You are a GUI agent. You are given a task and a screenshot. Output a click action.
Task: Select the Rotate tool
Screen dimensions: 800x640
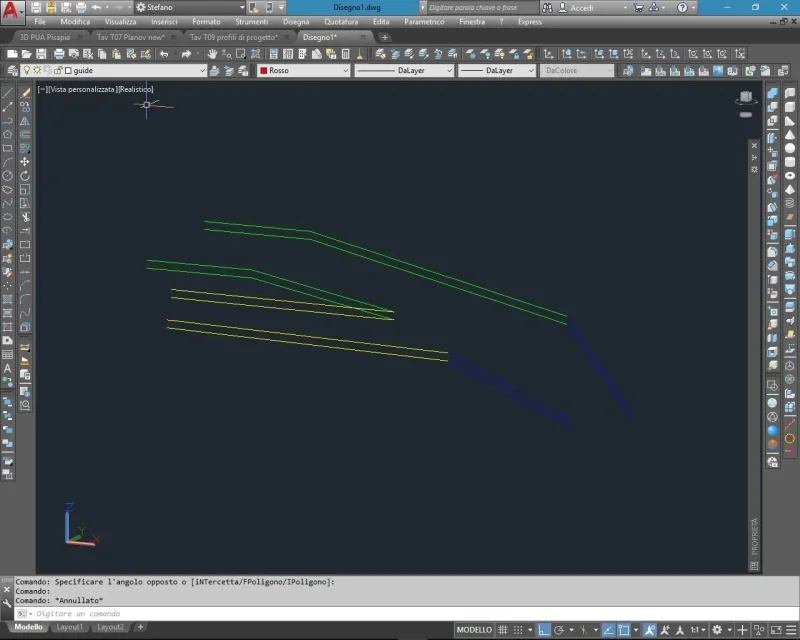25,176
